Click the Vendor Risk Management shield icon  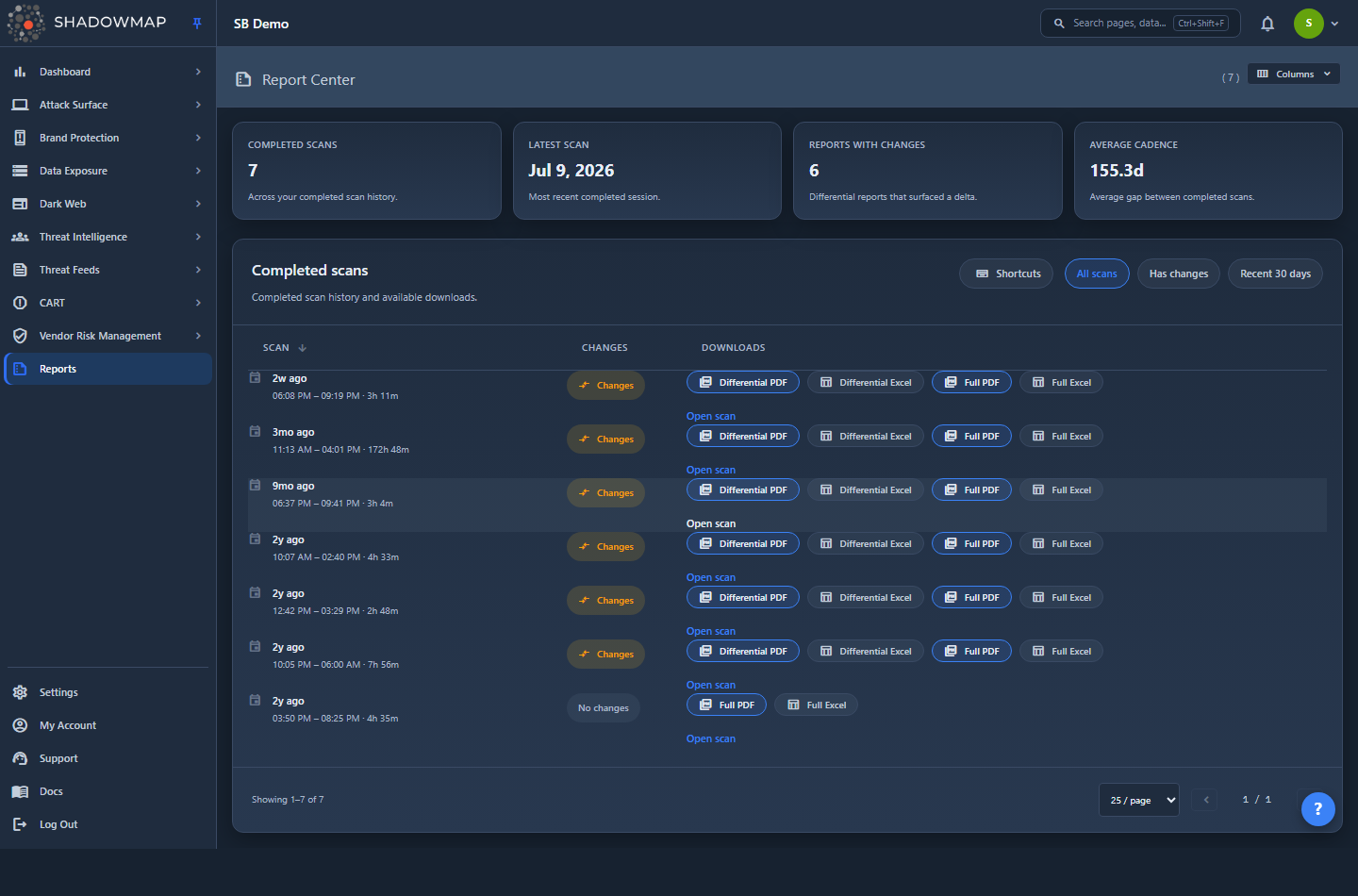pos(20,336)
